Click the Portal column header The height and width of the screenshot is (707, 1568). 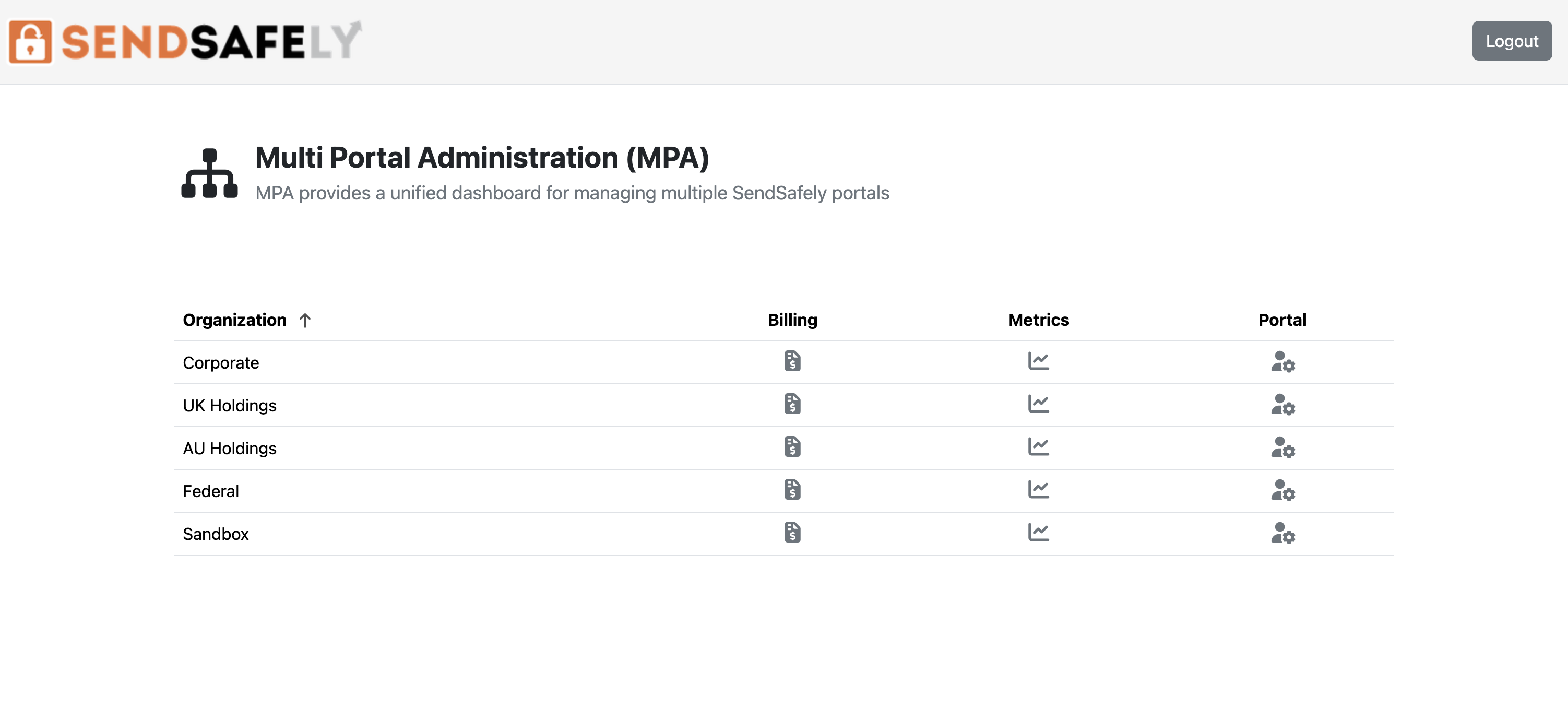(x=1282, y=320)
